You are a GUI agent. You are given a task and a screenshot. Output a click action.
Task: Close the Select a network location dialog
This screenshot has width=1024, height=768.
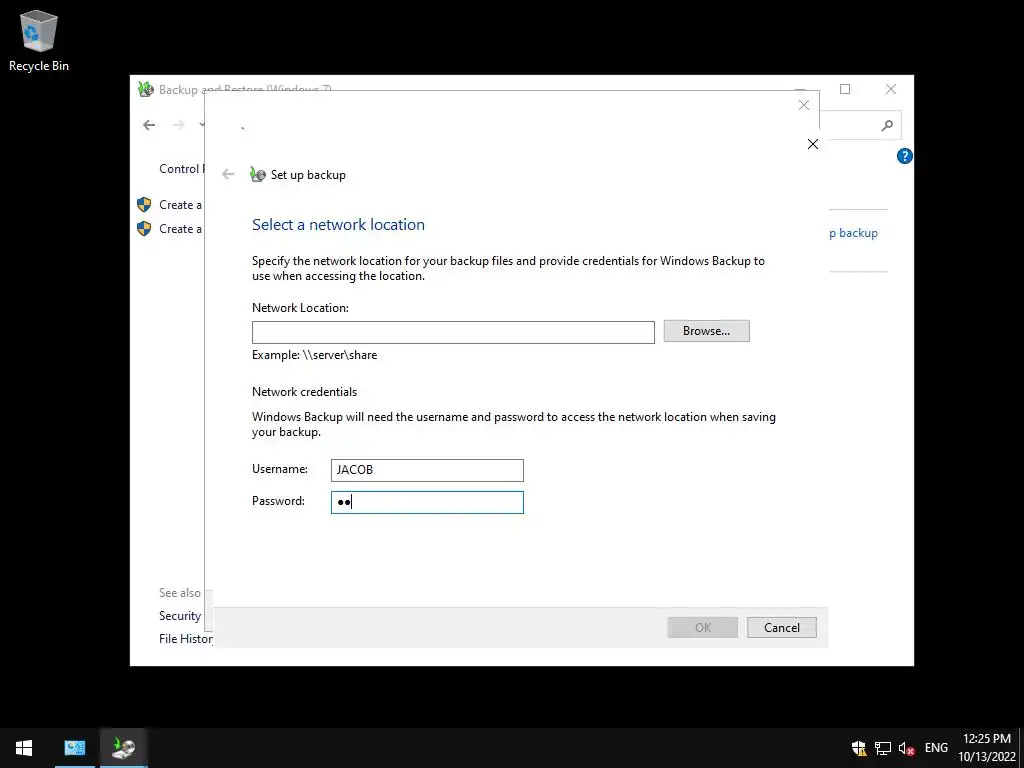(812, 144)
